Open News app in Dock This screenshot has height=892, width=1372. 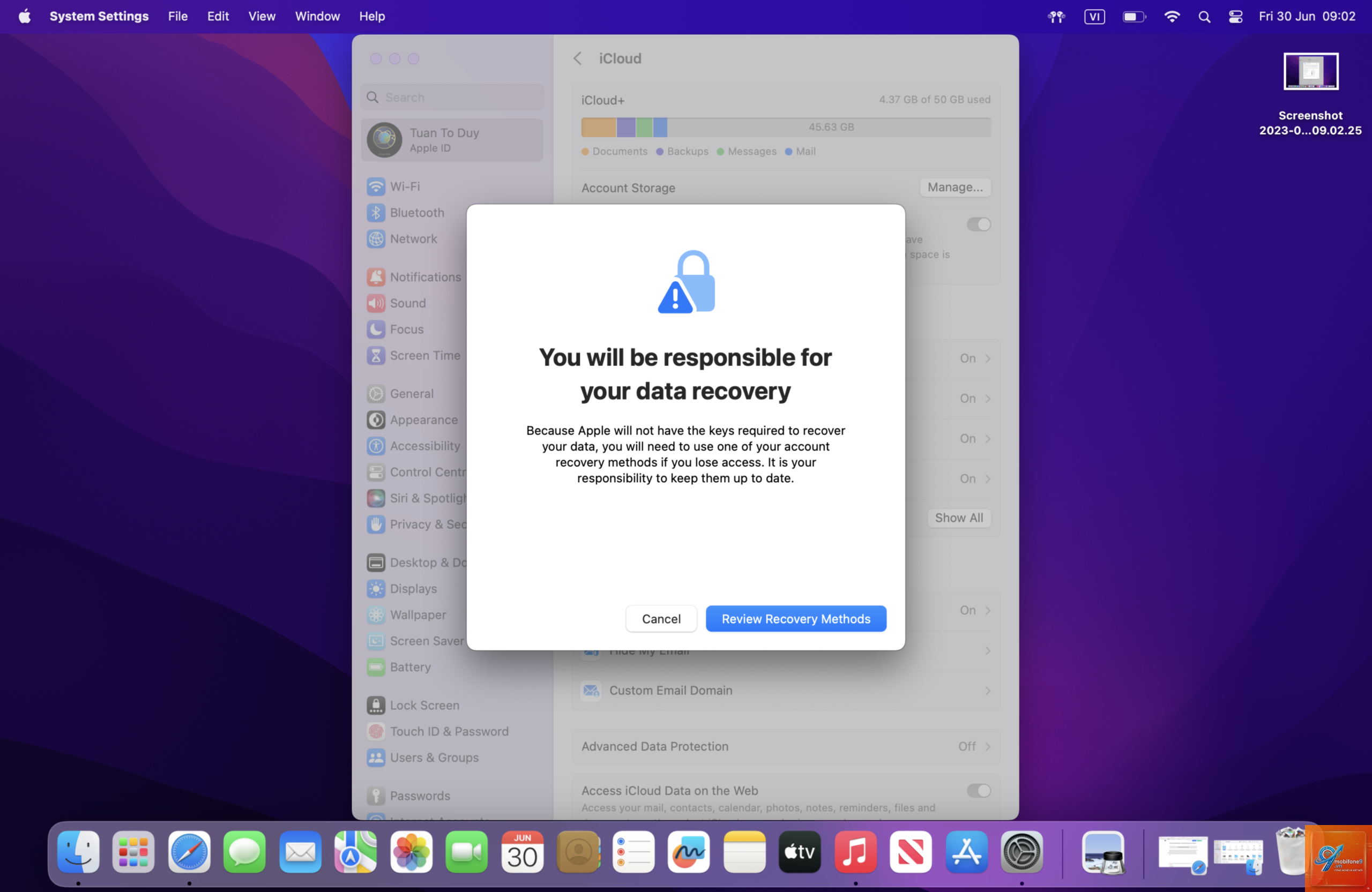pyautogui.click(x=911, y=852)
